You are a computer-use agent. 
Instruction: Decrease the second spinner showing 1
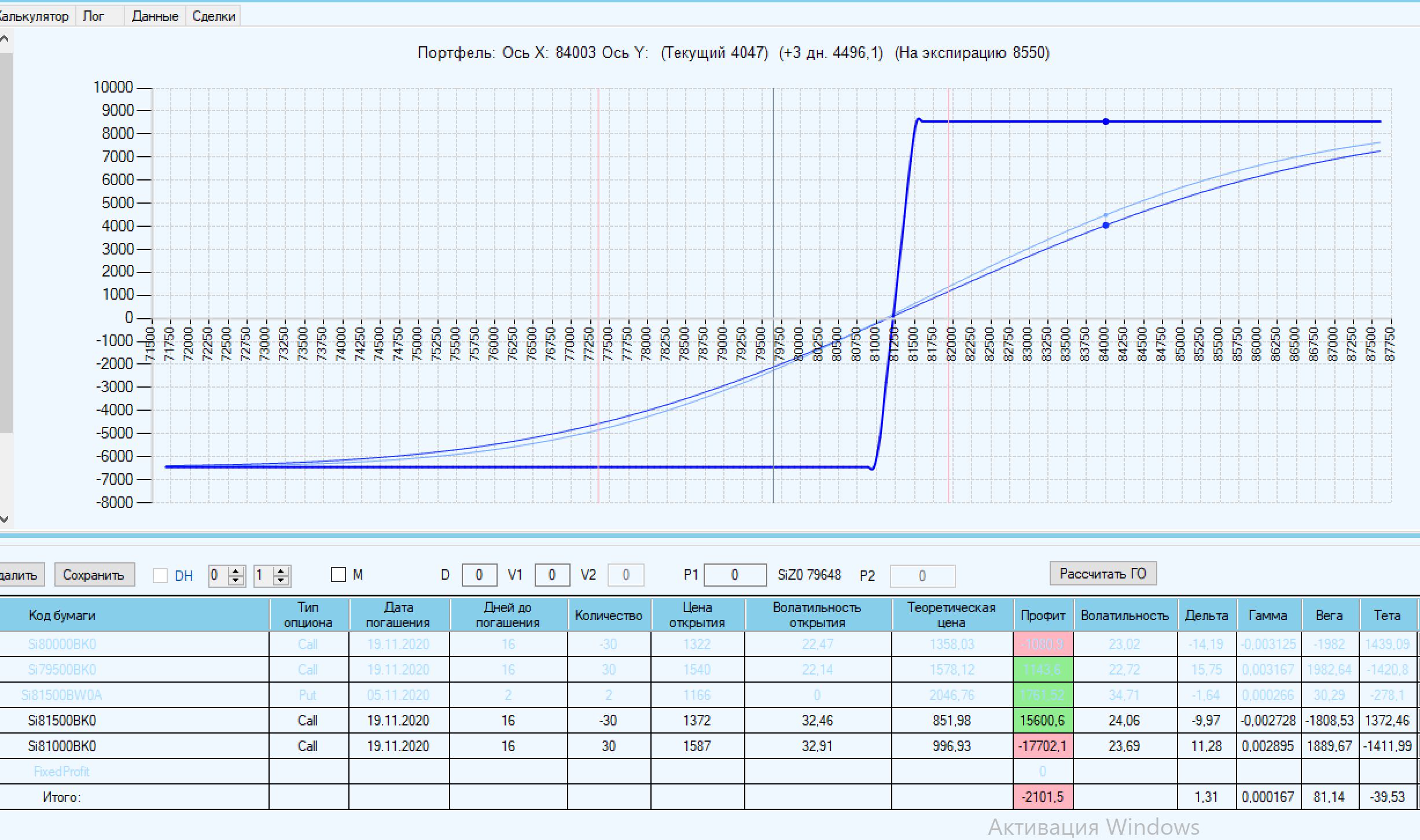(281, 580)
